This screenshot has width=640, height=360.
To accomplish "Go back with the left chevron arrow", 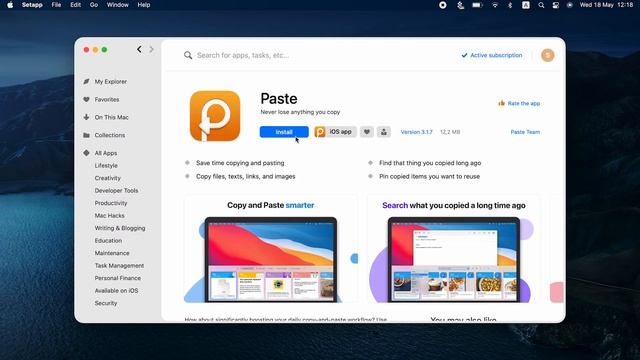I will (x=139, y=49).
